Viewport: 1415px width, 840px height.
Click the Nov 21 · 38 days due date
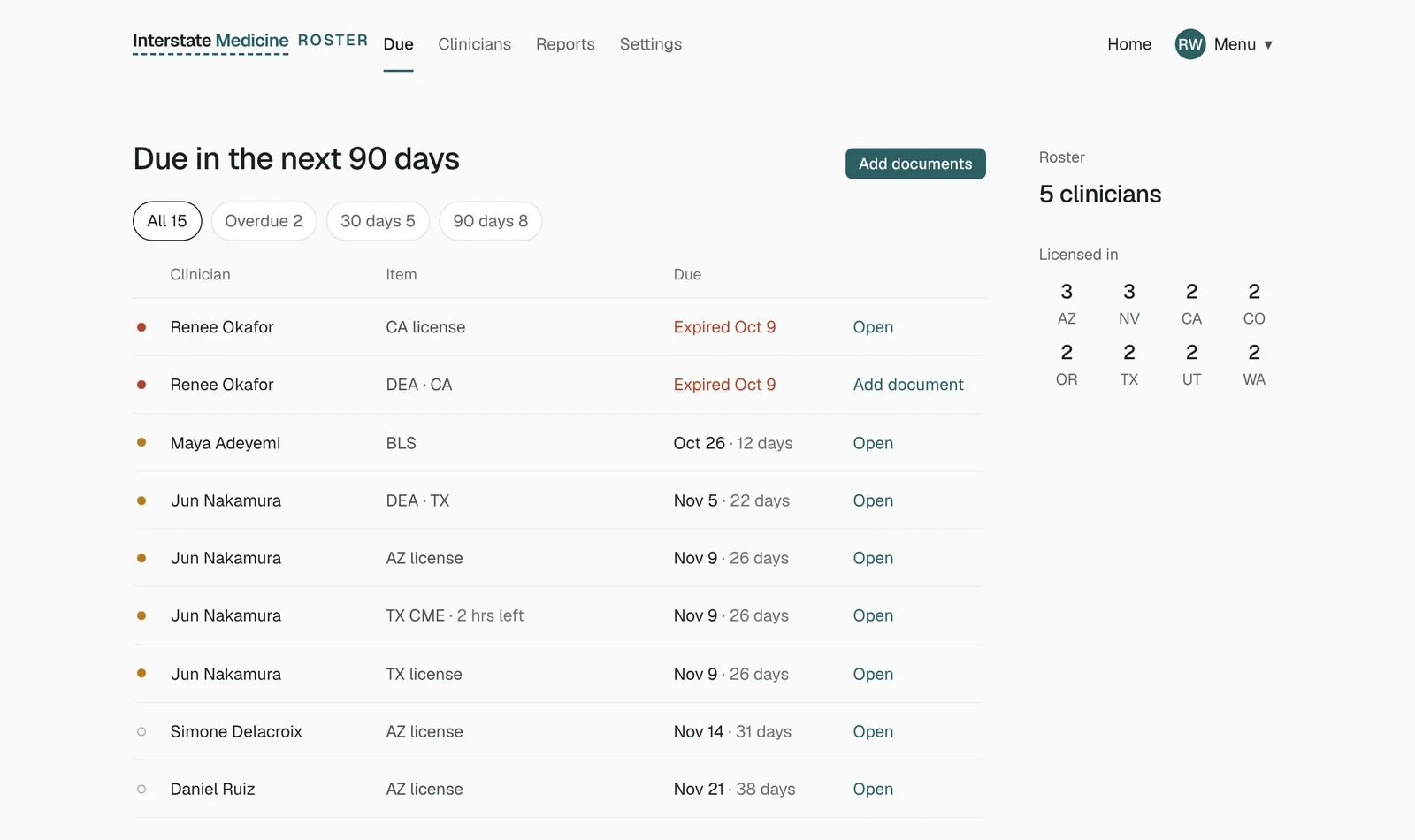tap(734, 789)
